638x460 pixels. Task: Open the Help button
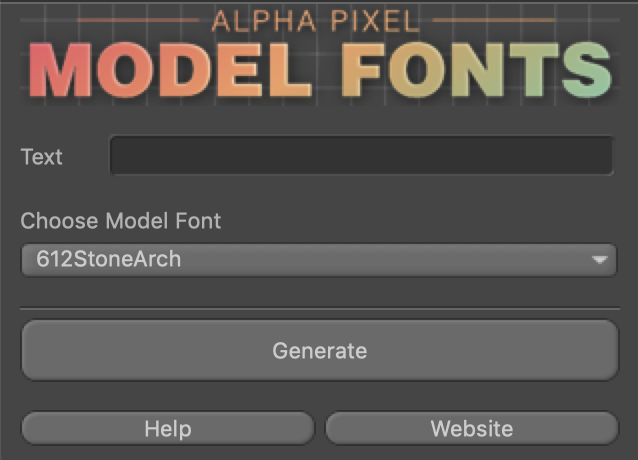point(168,428)
